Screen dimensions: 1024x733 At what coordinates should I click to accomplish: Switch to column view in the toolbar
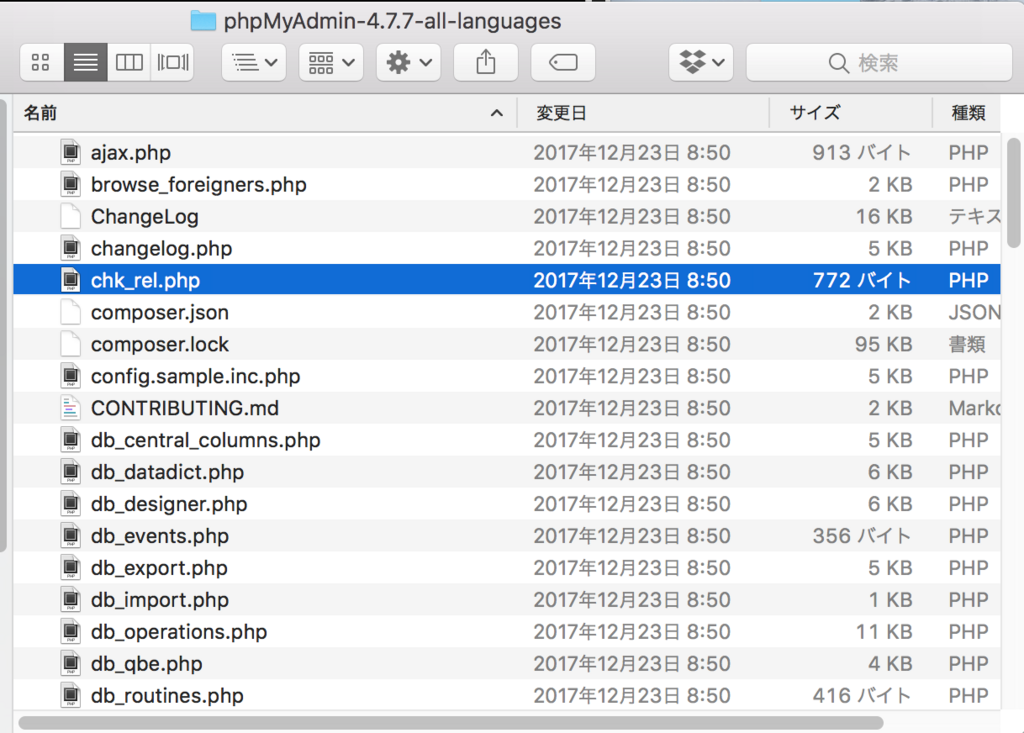click(x=129, y=63)
